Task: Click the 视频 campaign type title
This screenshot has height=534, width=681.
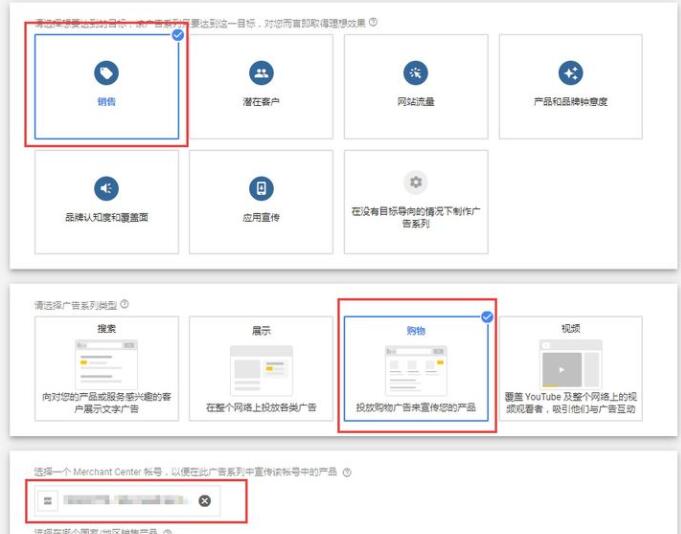Action: pos(570,328)
